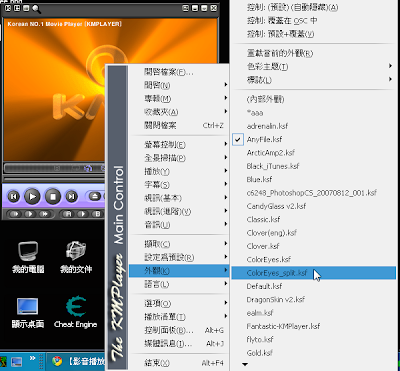Apply Classic.ksf skin
Image resolution: width=400 pixels, height=371 pixels.
coord(314,219)
